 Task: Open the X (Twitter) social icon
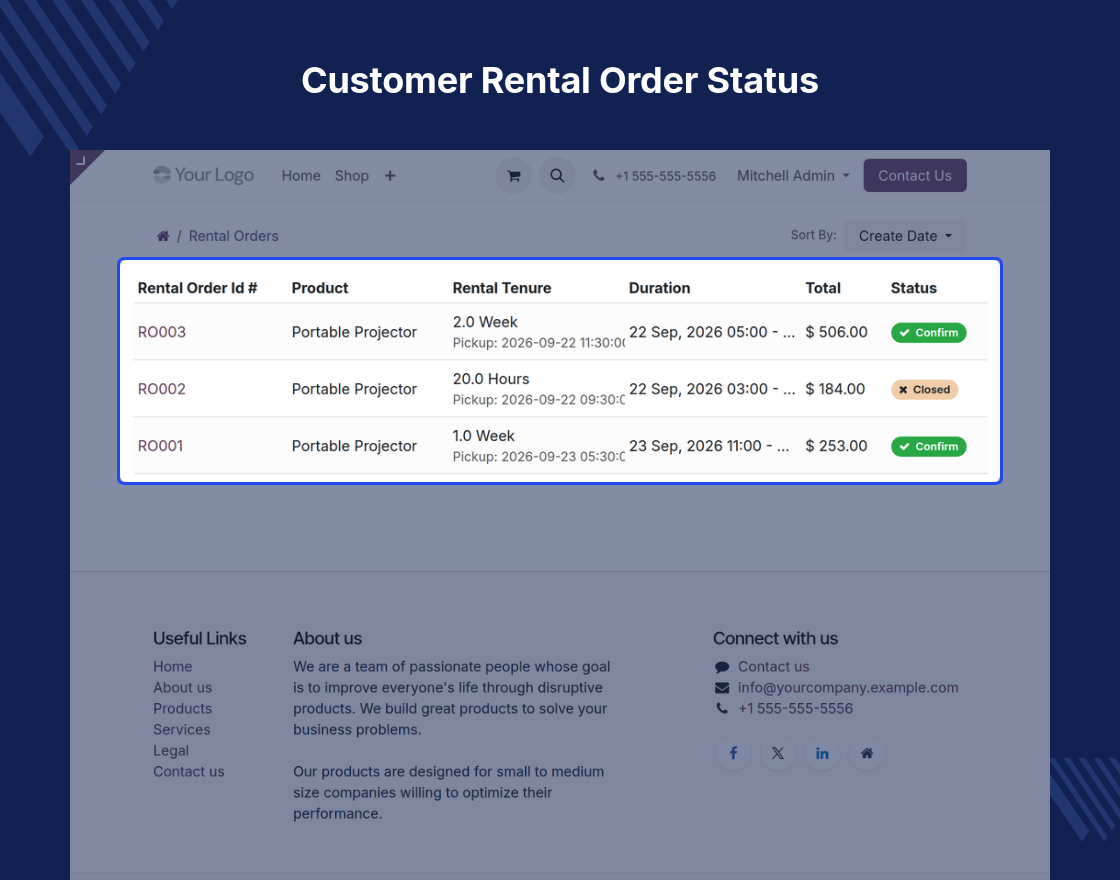pos(778,753)
